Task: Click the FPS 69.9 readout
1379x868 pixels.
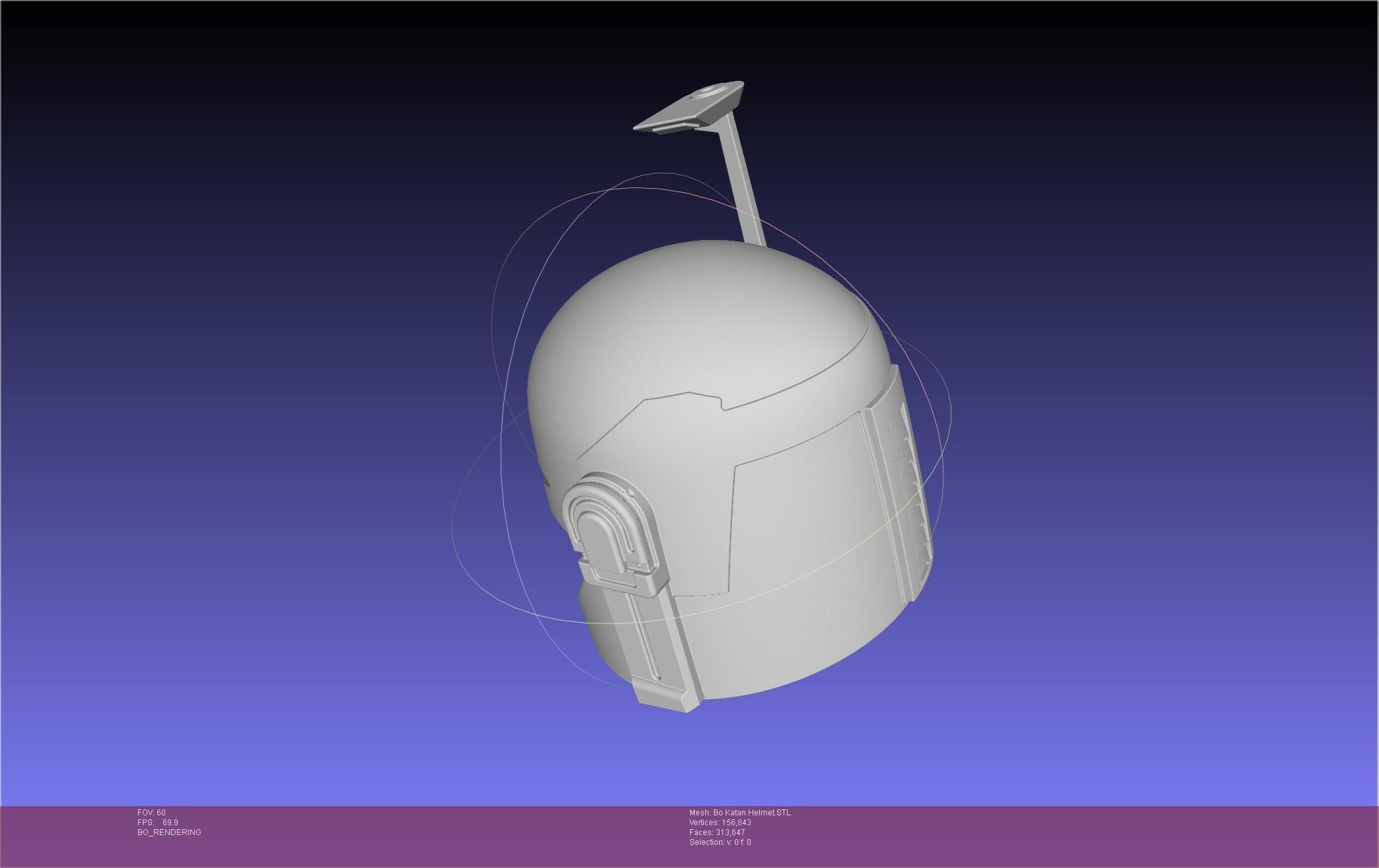Action: coord(158,823)
